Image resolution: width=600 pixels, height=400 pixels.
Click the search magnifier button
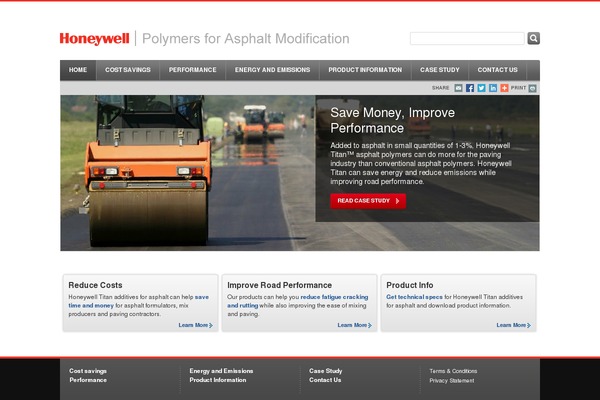click(x=533, y=38)
